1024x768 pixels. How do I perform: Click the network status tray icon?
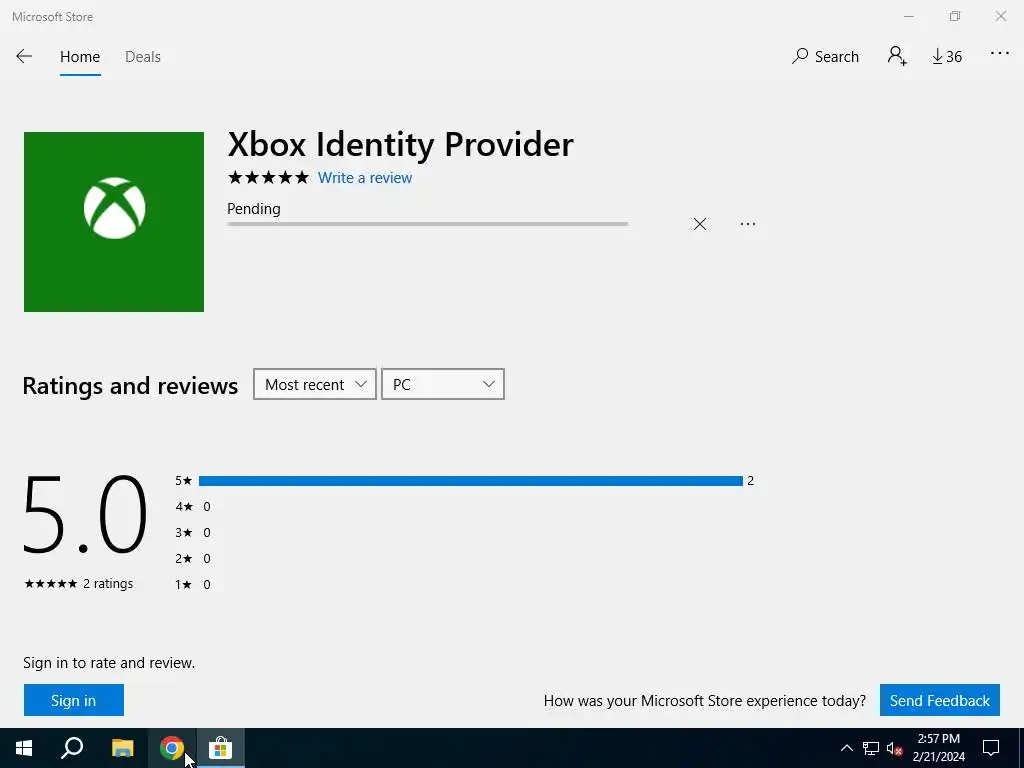(x=871, y=748)
